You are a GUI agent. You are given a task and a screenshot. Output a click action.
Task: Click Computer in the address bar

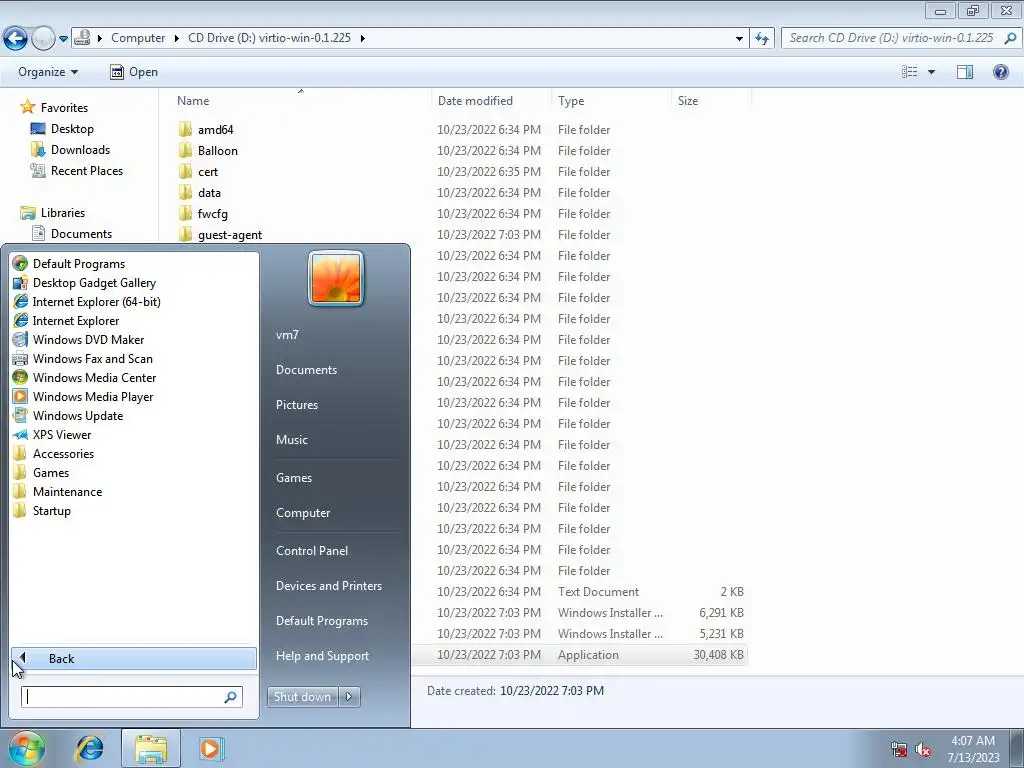pos(138,38)
